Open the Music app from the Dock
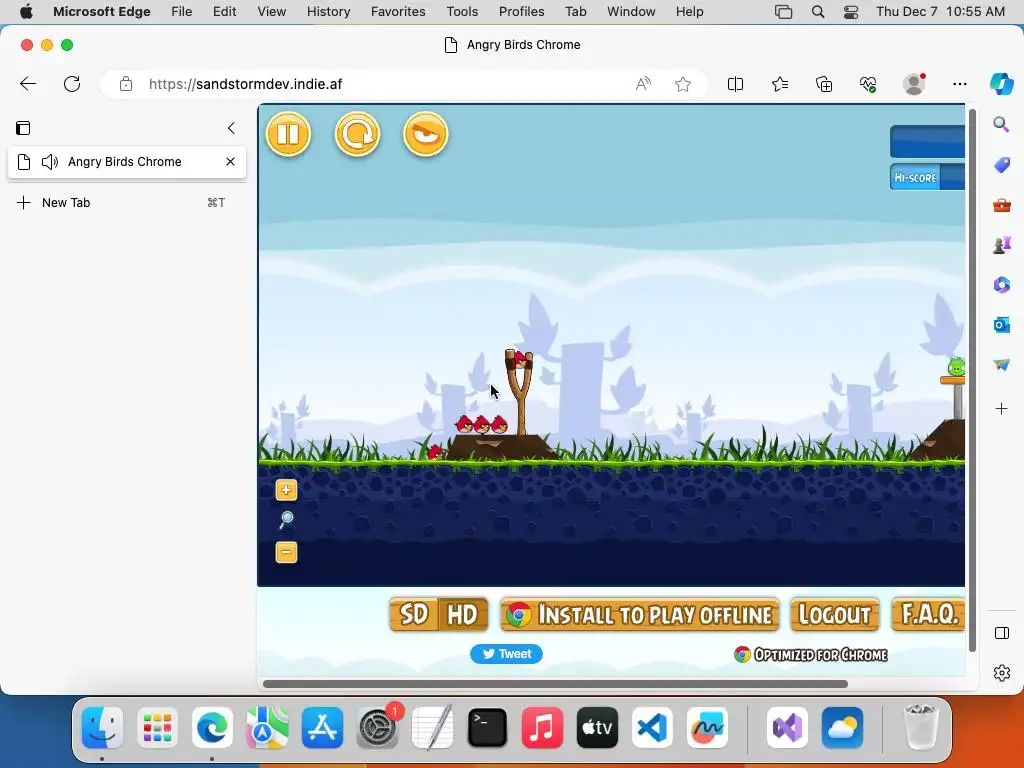Viewport: 1024px width, 768px height. coord(542,727)
